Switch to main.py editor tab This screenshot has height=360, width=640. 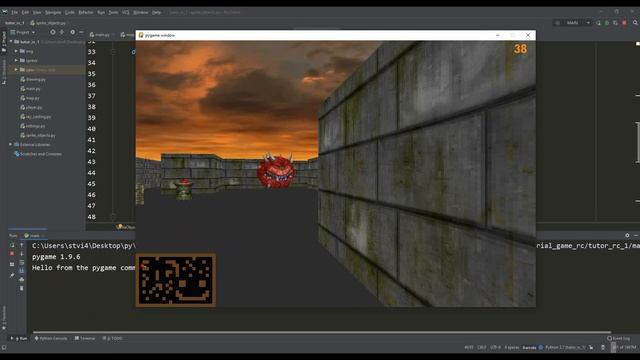[x=100, y=35]
